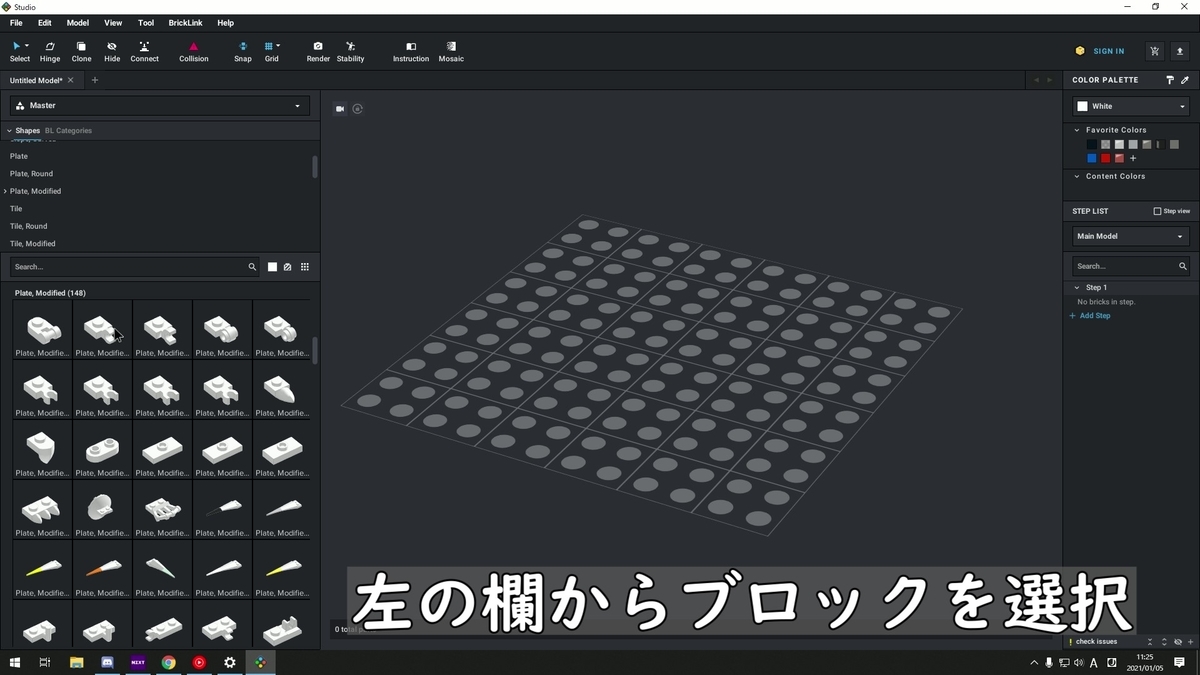
Task: Toggle Snap mode
Action: (x=243, y=51)
